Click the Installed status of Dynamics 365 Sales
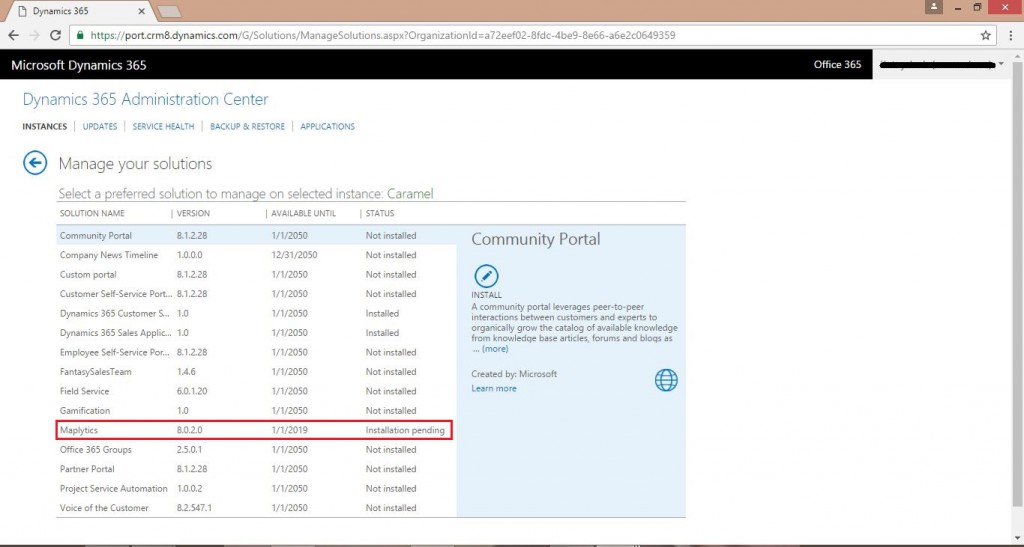 pyautogui.click(x=382, y=333)
